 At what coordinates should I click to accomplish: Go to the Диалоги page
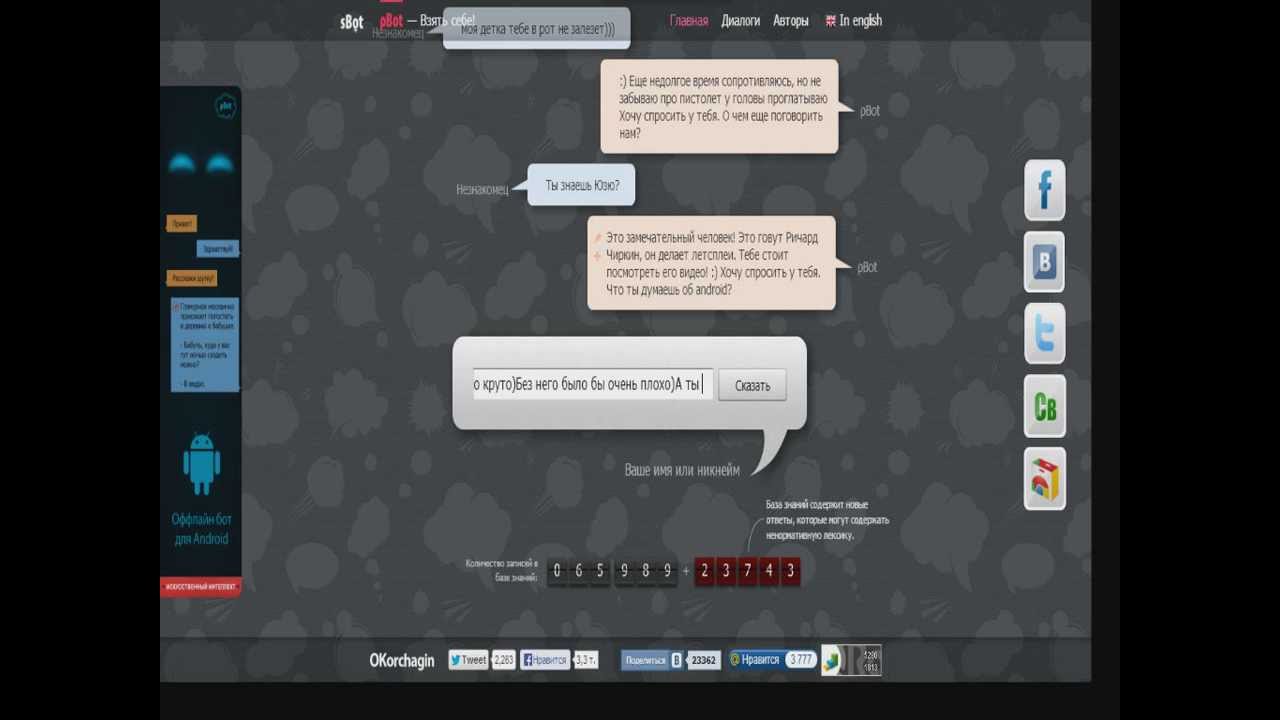(x=741, y=20)
